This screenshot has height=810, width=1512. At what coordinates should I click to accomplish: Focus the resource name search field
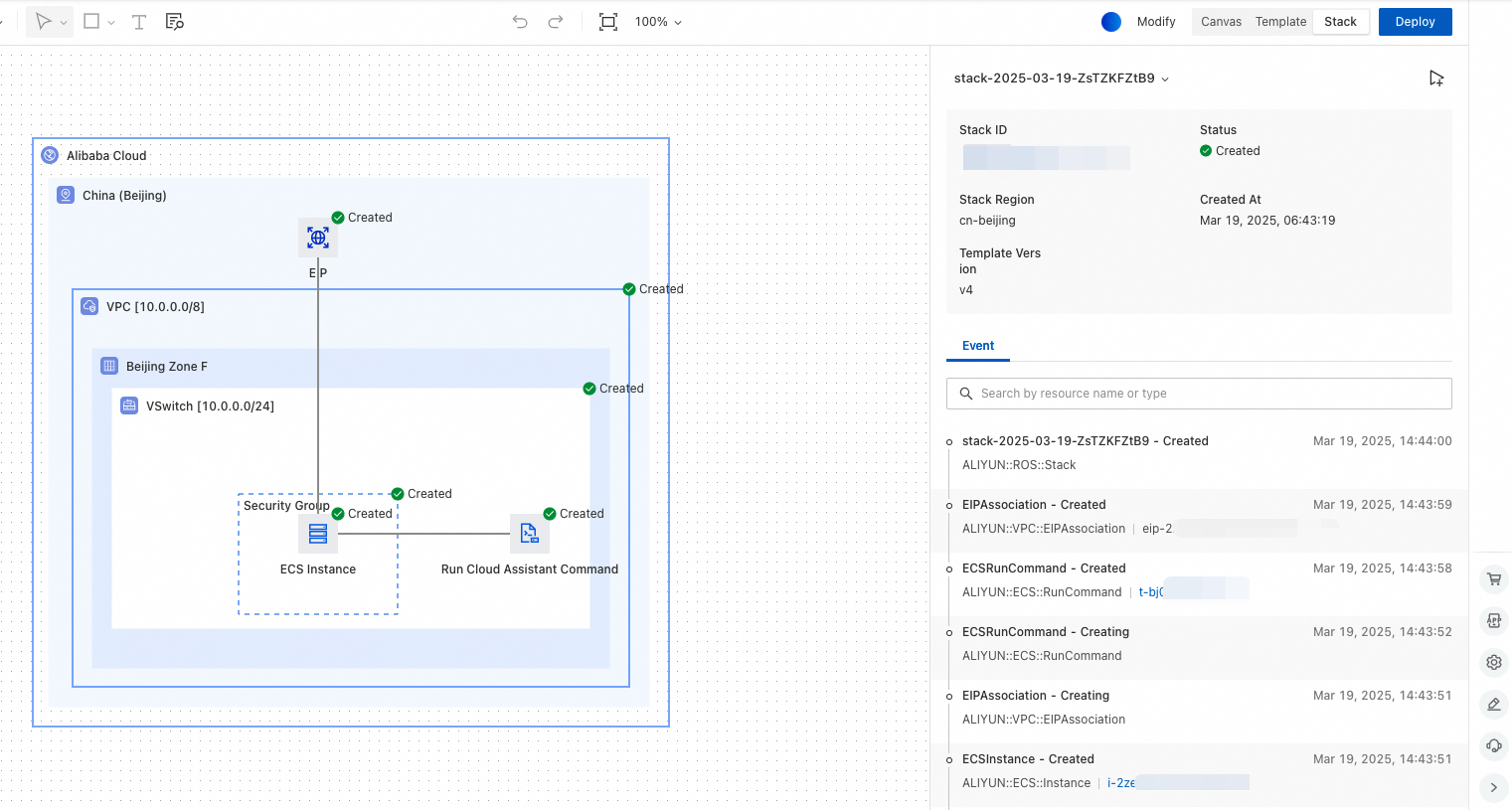click(x=1199, y=394)
